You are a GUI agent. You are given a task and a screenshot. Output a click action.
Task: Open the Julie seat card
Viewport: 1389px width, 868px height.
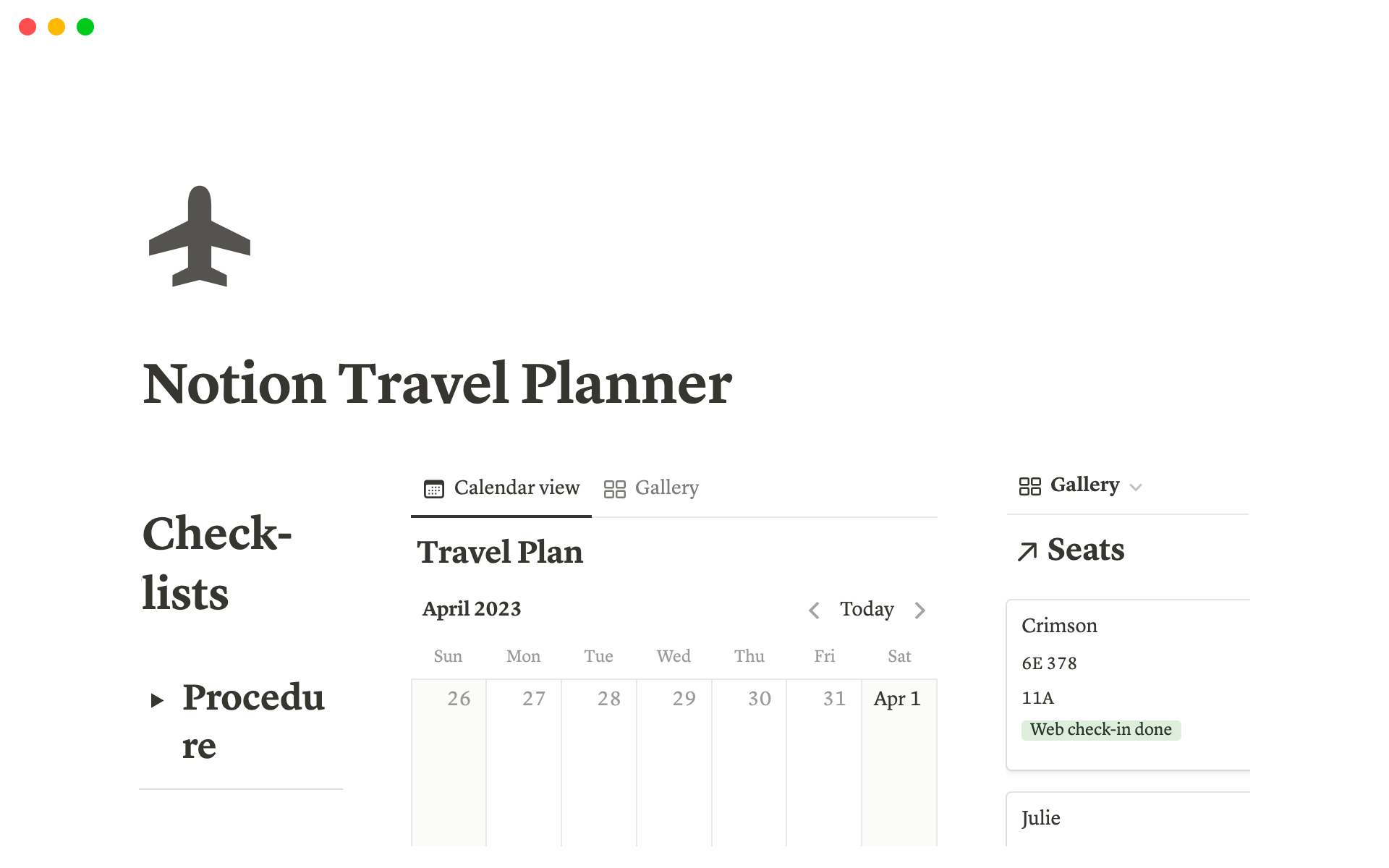[x=1040, y=818]
